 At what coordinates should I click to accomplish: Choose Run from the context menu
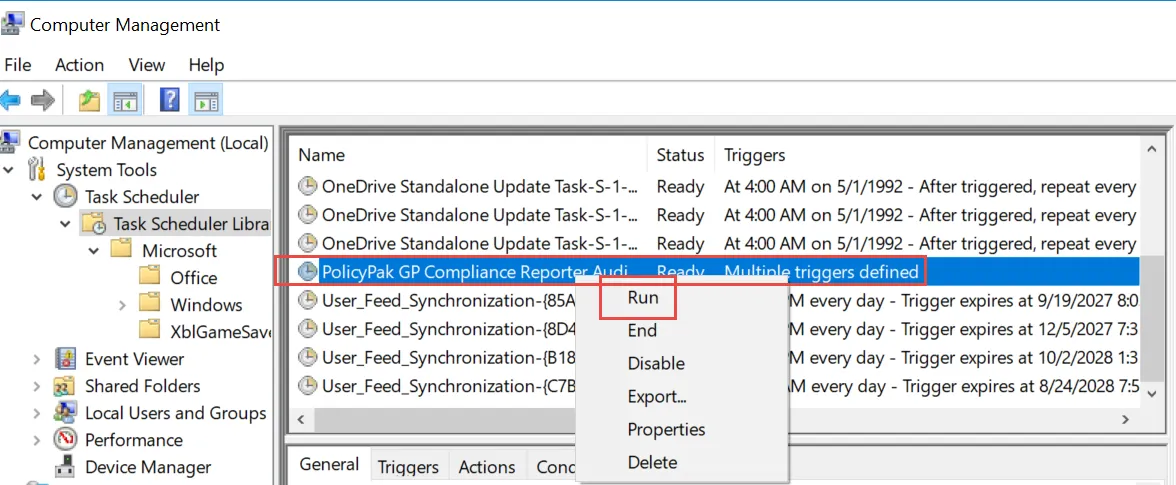[x=642, y=298]
